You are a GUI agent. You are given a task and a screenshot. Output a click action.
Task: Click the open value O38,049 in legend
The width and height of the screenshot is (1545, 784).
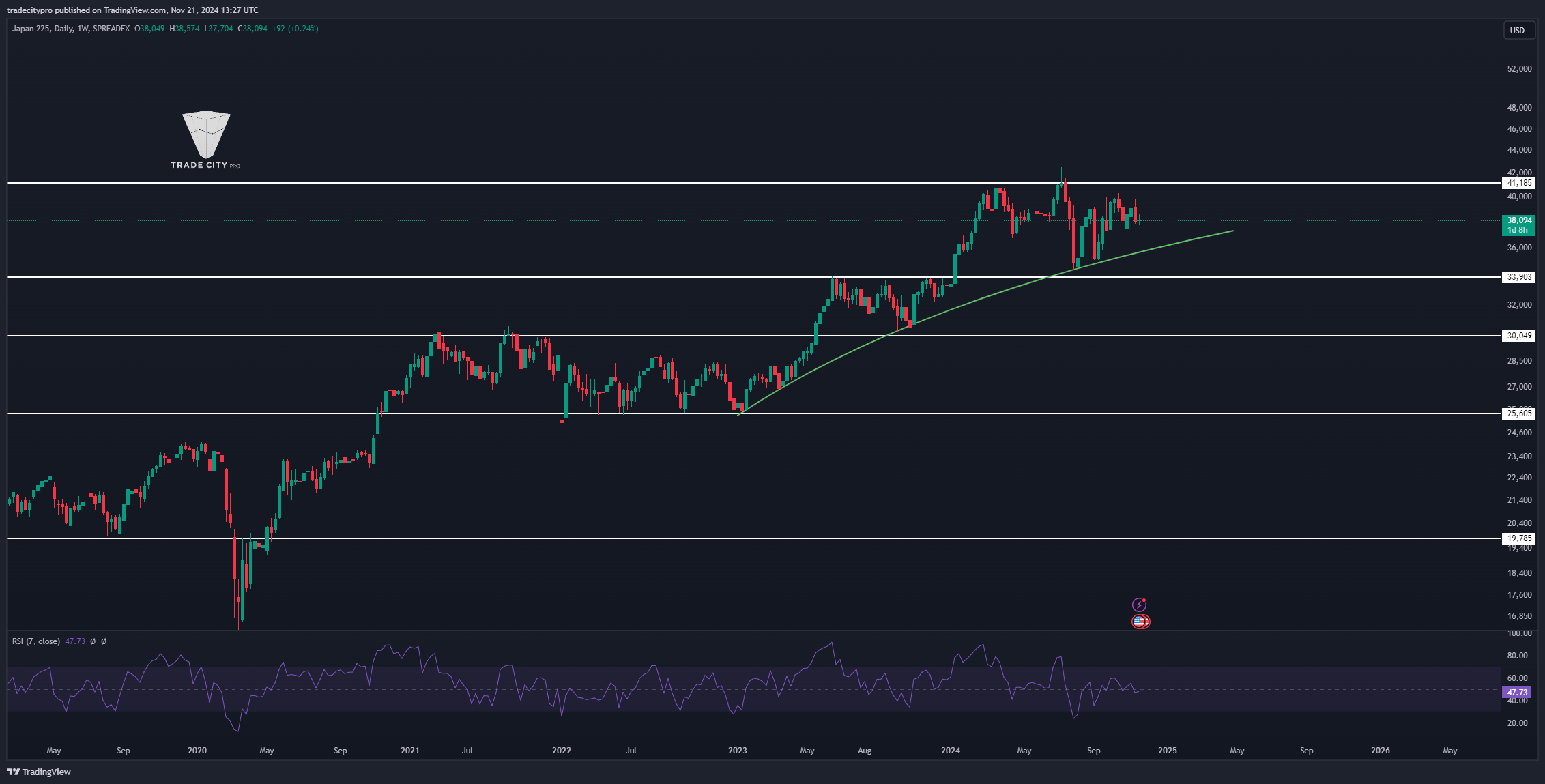click(x=149, y=29)
